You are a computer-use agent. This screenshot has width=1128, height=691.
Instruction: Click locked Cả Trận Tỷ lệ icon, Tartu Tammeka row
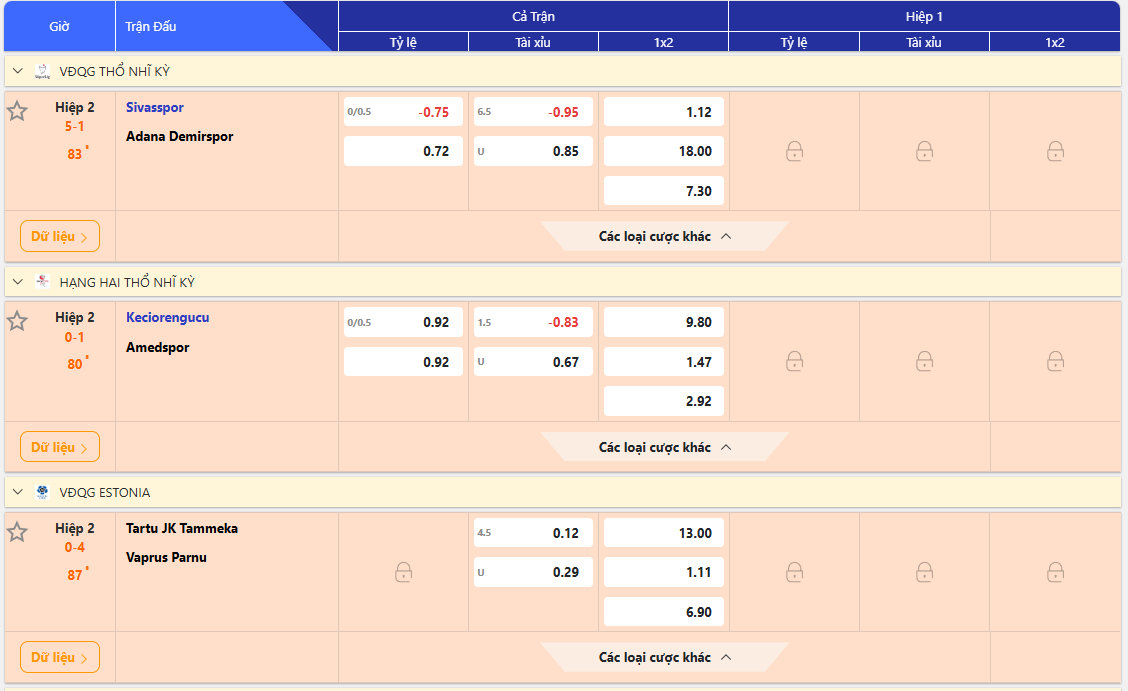(404, 572)
